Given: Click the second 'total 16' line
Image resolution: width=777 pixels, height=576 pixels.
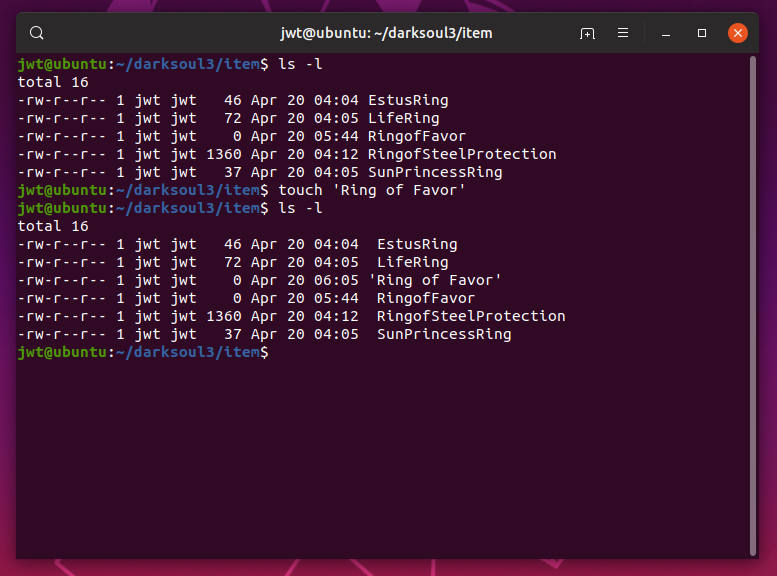Looking at the screenshot, I should tap(53, 227).
